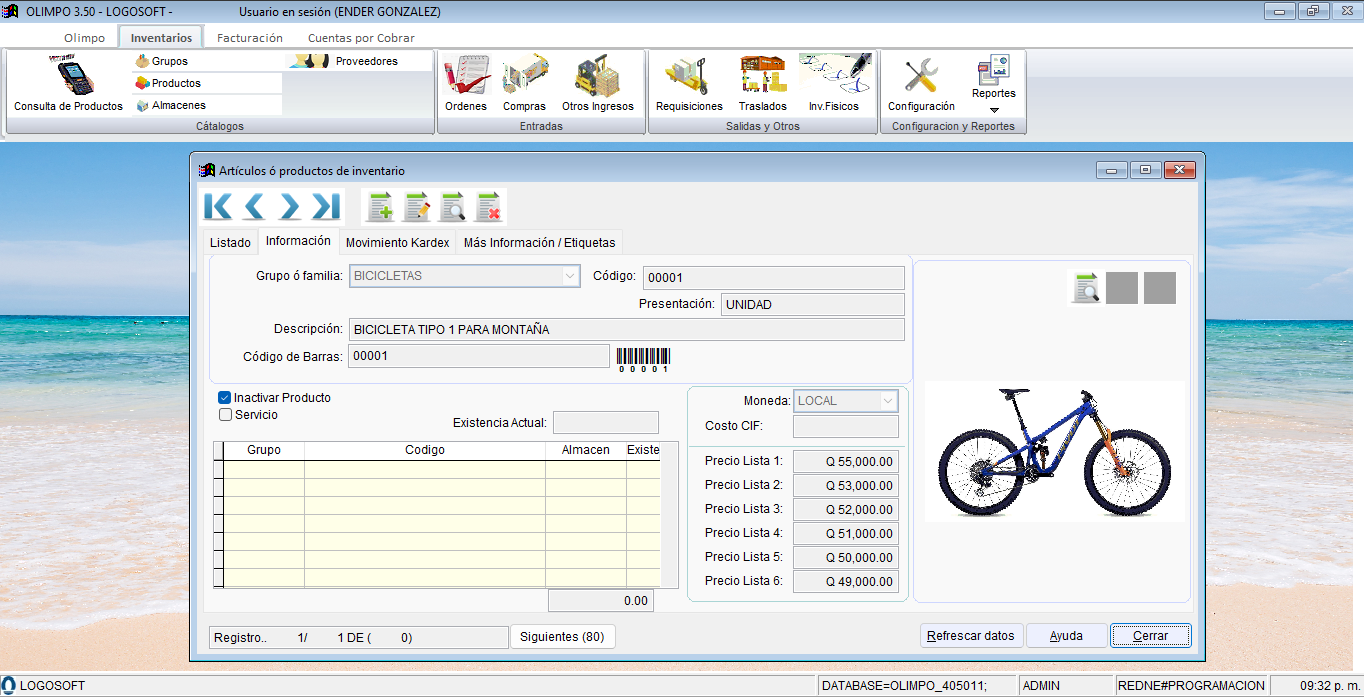
Task: Go to first record navigation arrow
Action: point(217,207)
